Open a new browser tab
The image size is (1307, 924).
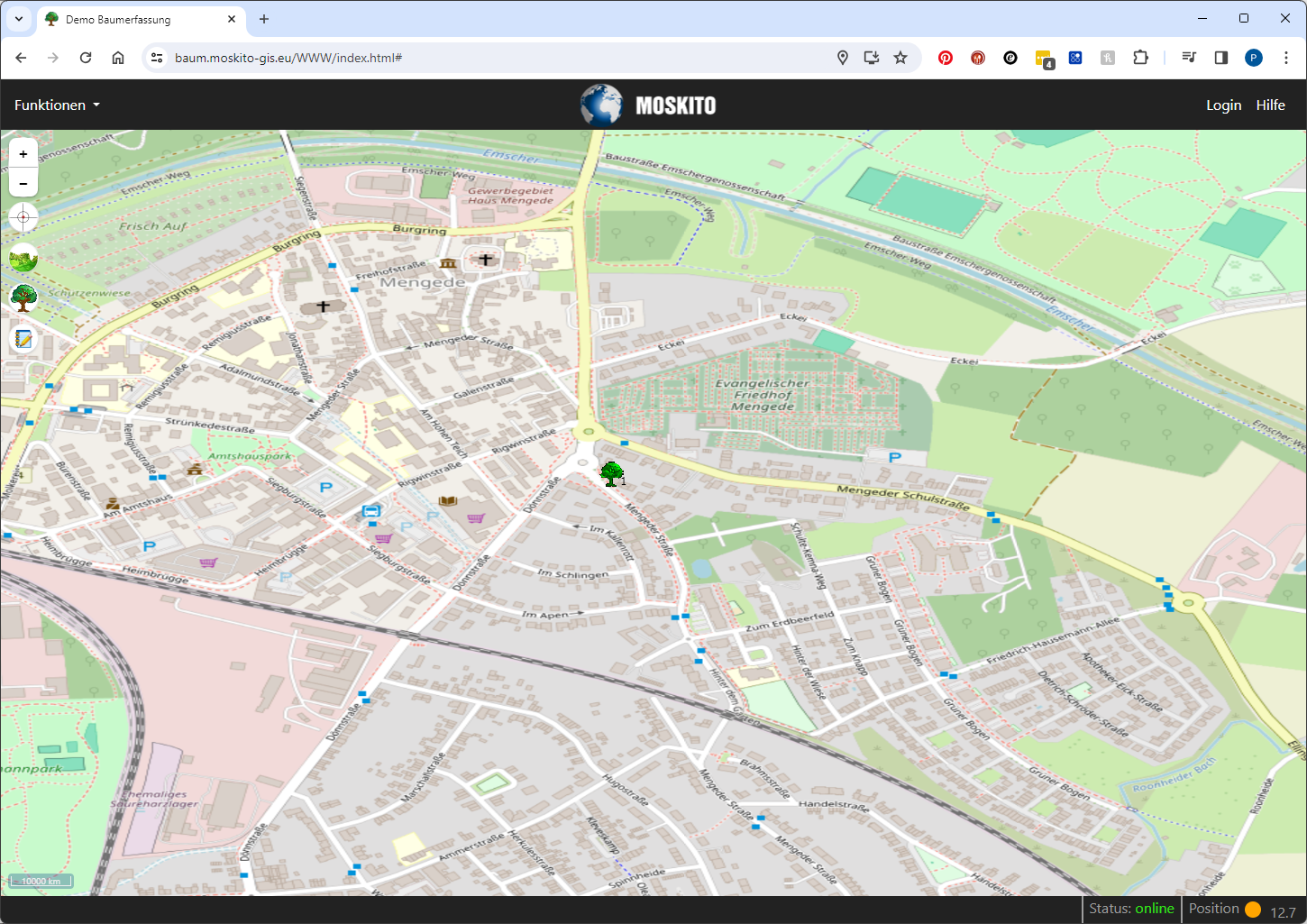pos(264,19)
